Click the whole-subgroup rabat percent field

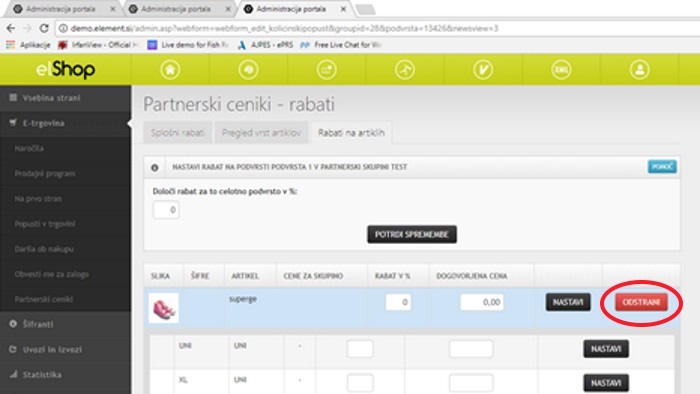point(166,210)
